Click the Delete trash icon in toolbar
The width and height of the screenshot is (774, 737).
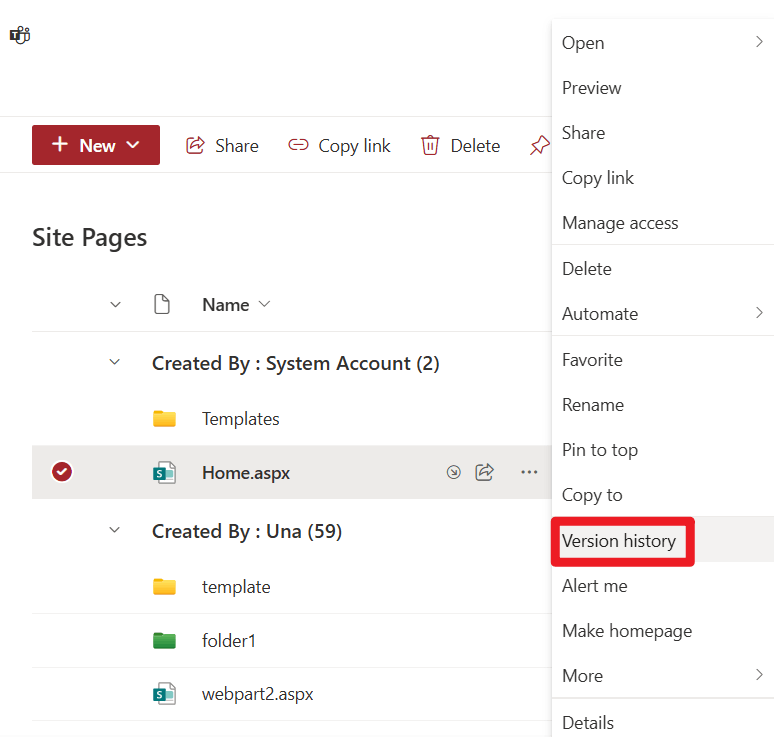click(429, 145)
